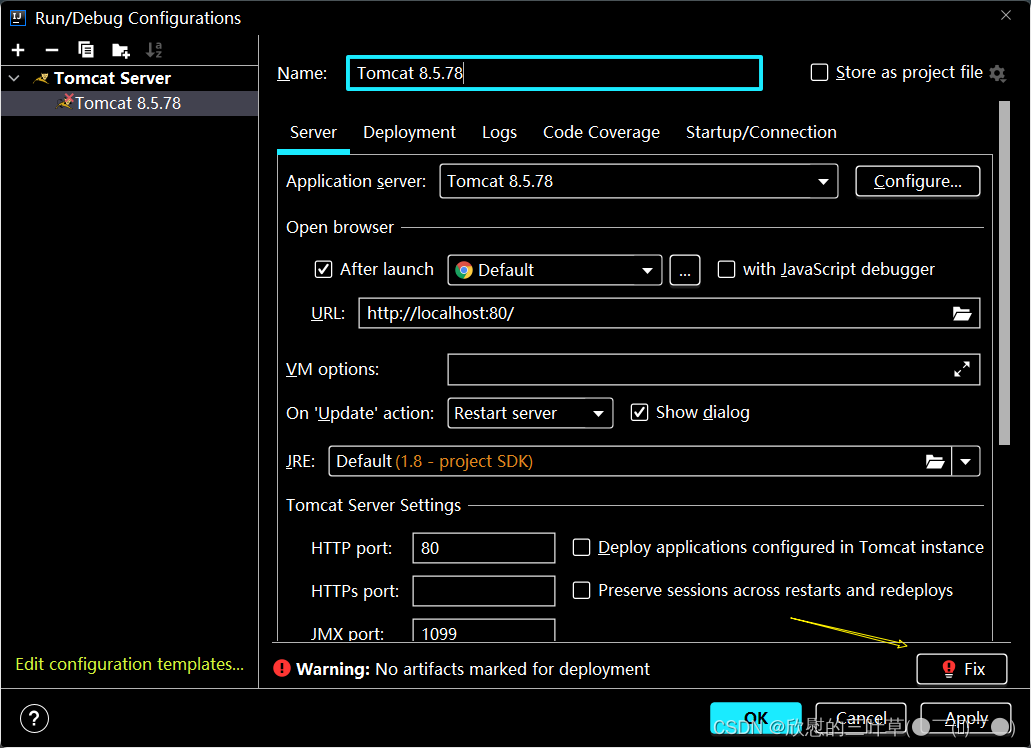The image size is (1031, 748).
Task: Remove configuration with minus icon
Action: point(52,50)
